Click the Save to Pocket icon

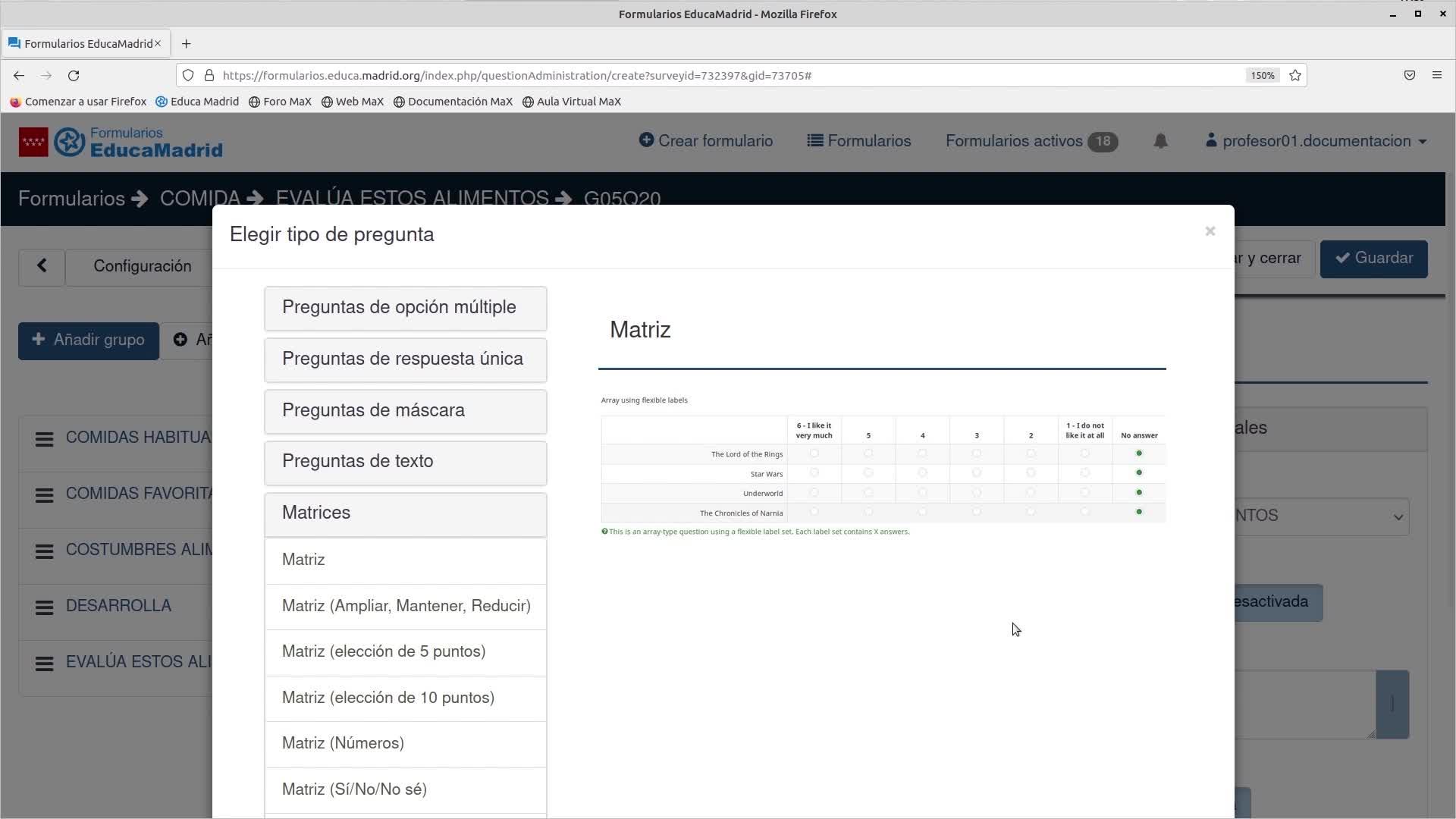click(x=1409, y=76)
